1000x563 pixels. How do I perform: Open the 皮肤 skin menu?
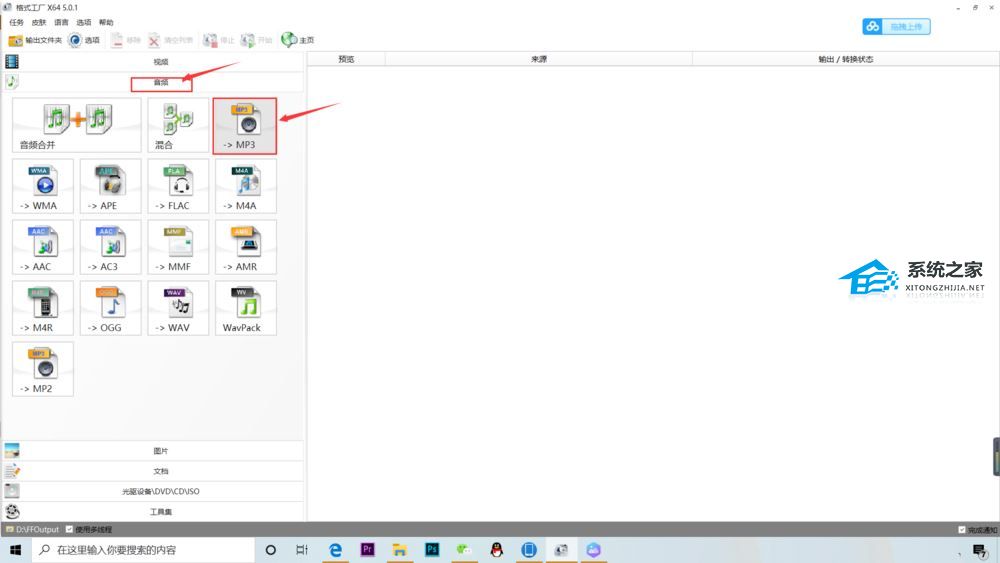(x=39, y=22)
